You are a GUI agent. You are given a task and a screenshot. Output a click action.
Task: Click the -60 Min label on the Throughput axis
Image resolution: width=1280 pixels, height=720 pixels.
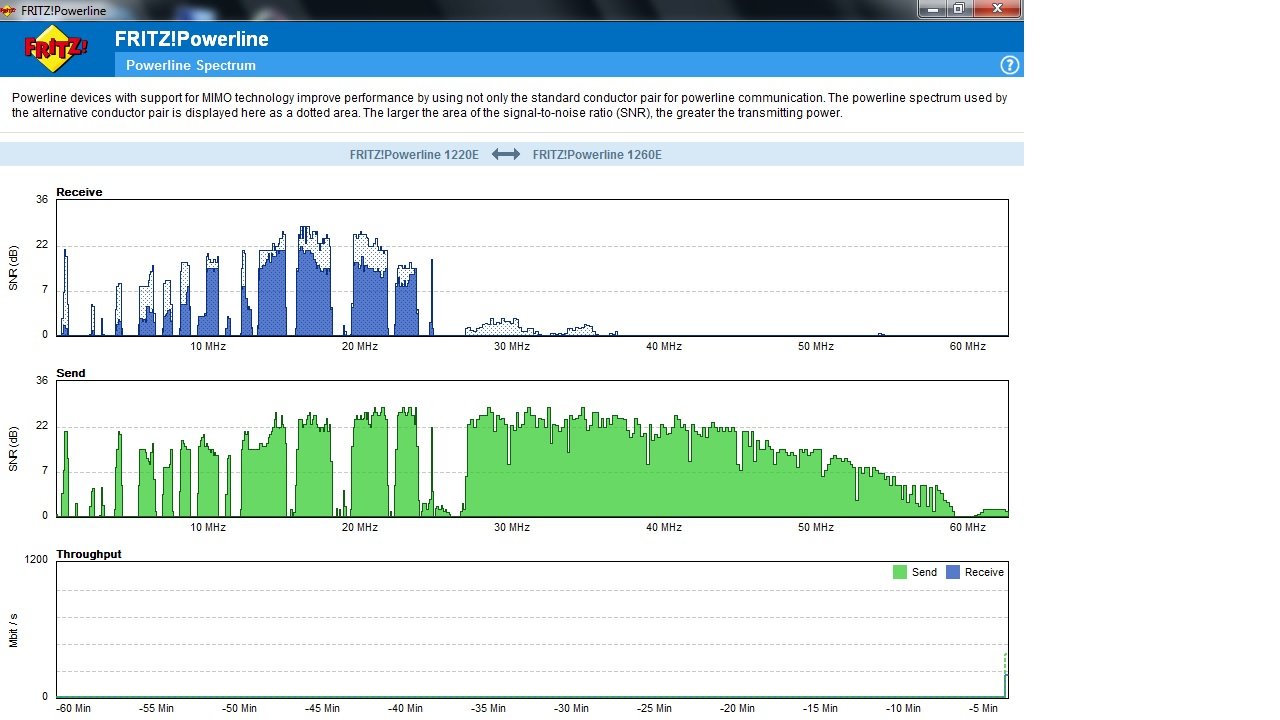point(74,708)
